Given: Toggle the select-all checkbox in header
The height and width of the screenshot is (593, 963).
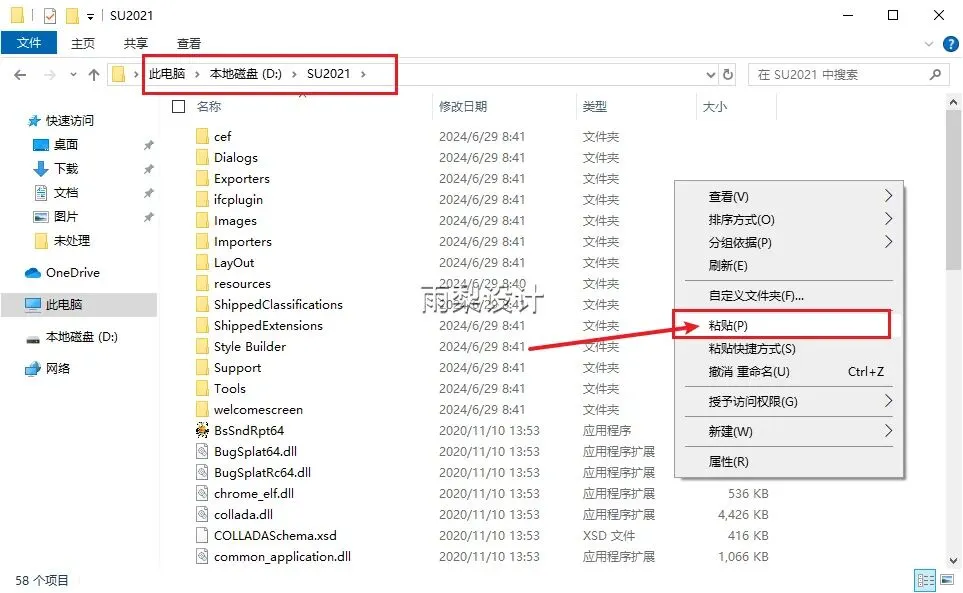Looking at the screenshot, I should pyautogui.click(x=179, y=107).
